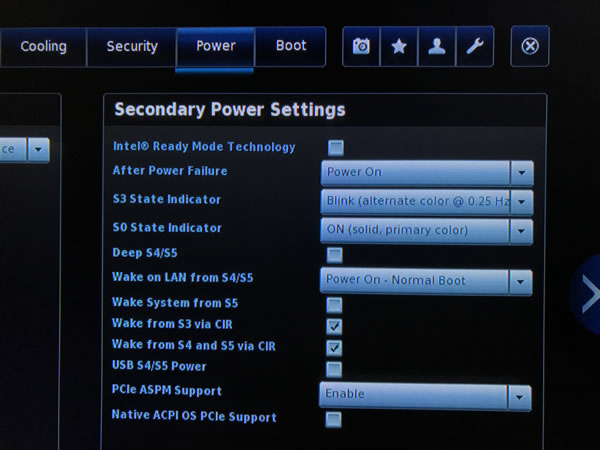
Task: Switch to the Security tab
Action: point(132,47)
